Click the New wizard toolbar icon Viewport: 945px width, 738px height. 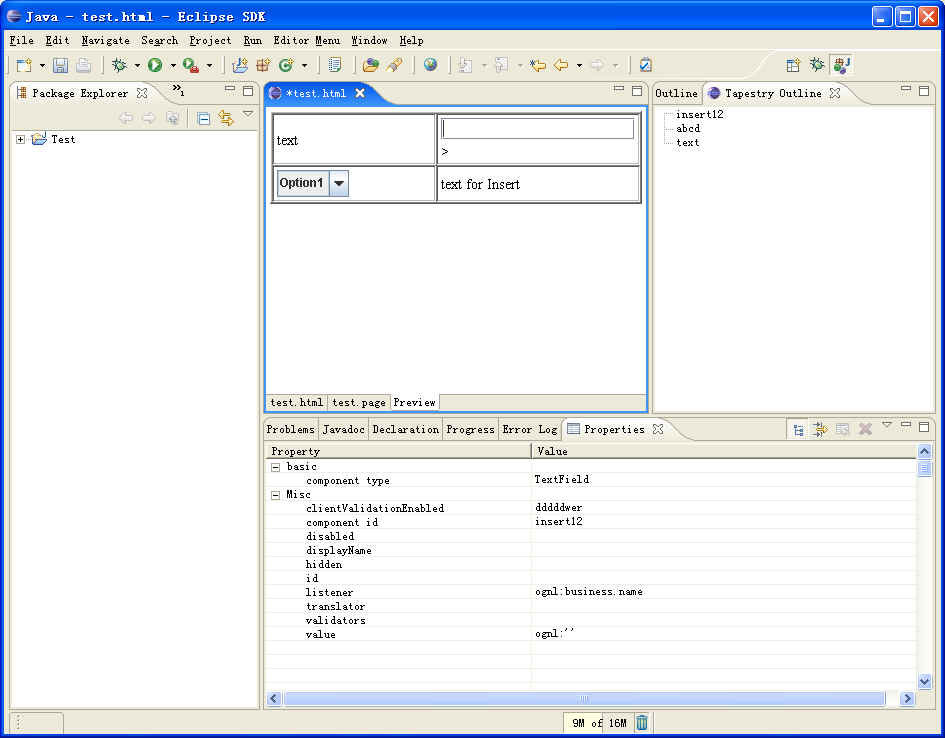coord(24,65)
